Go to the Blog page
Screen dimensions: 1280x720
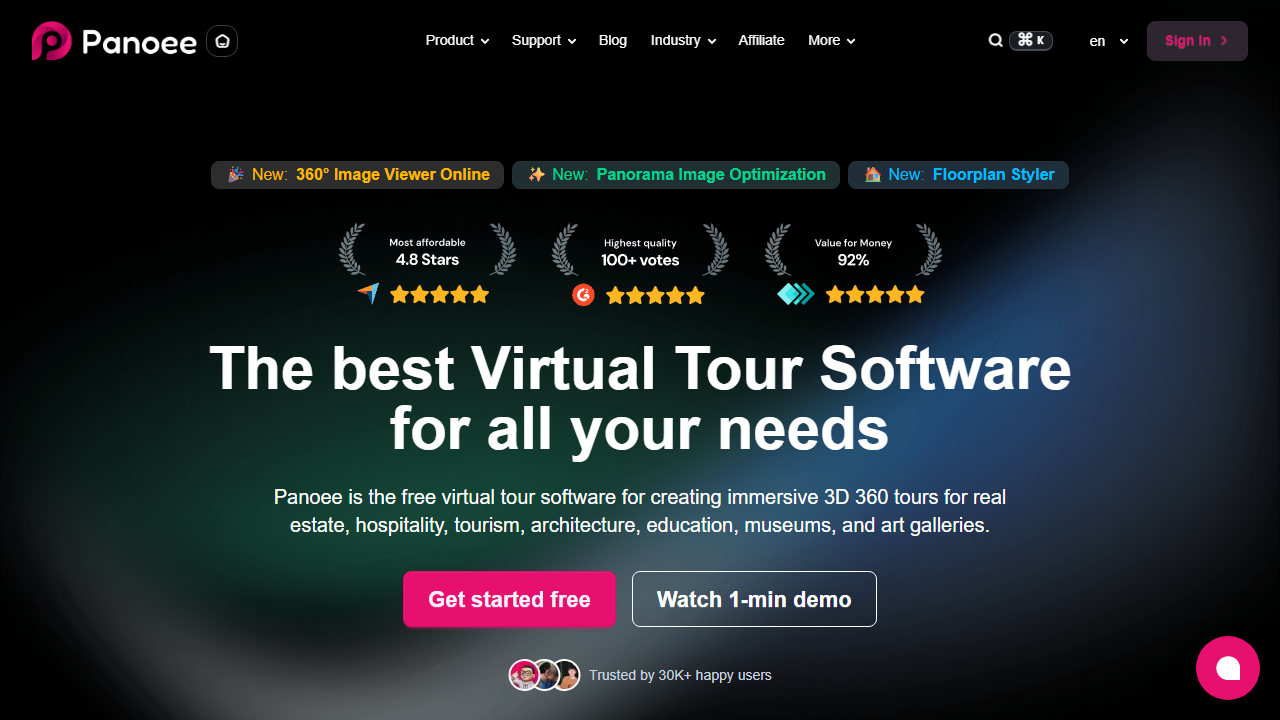(613, 41)
